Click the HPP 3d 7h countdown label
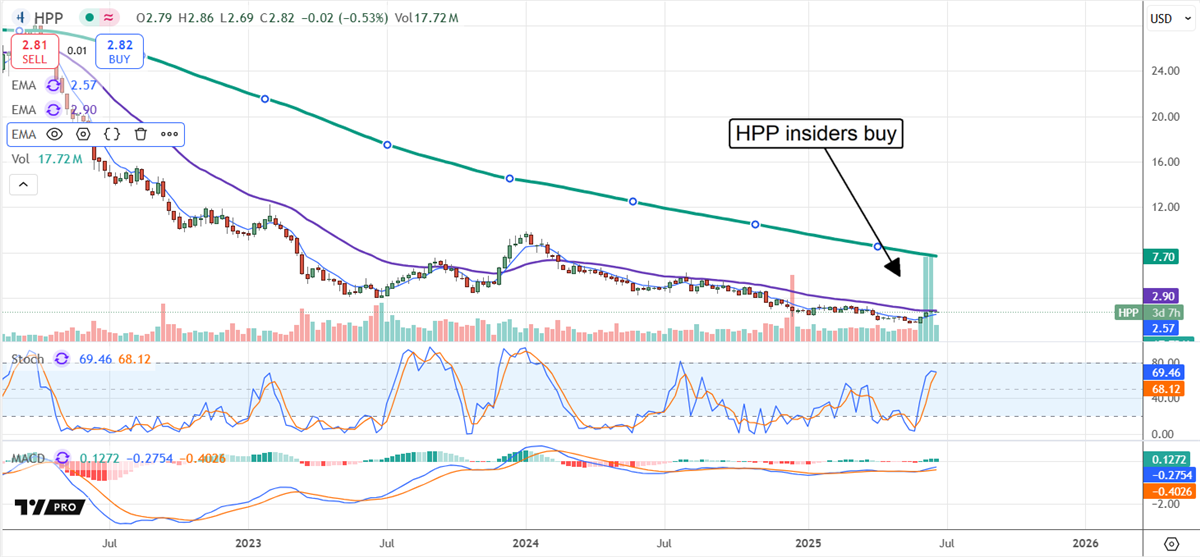1200x557 pixels. 1148,313
